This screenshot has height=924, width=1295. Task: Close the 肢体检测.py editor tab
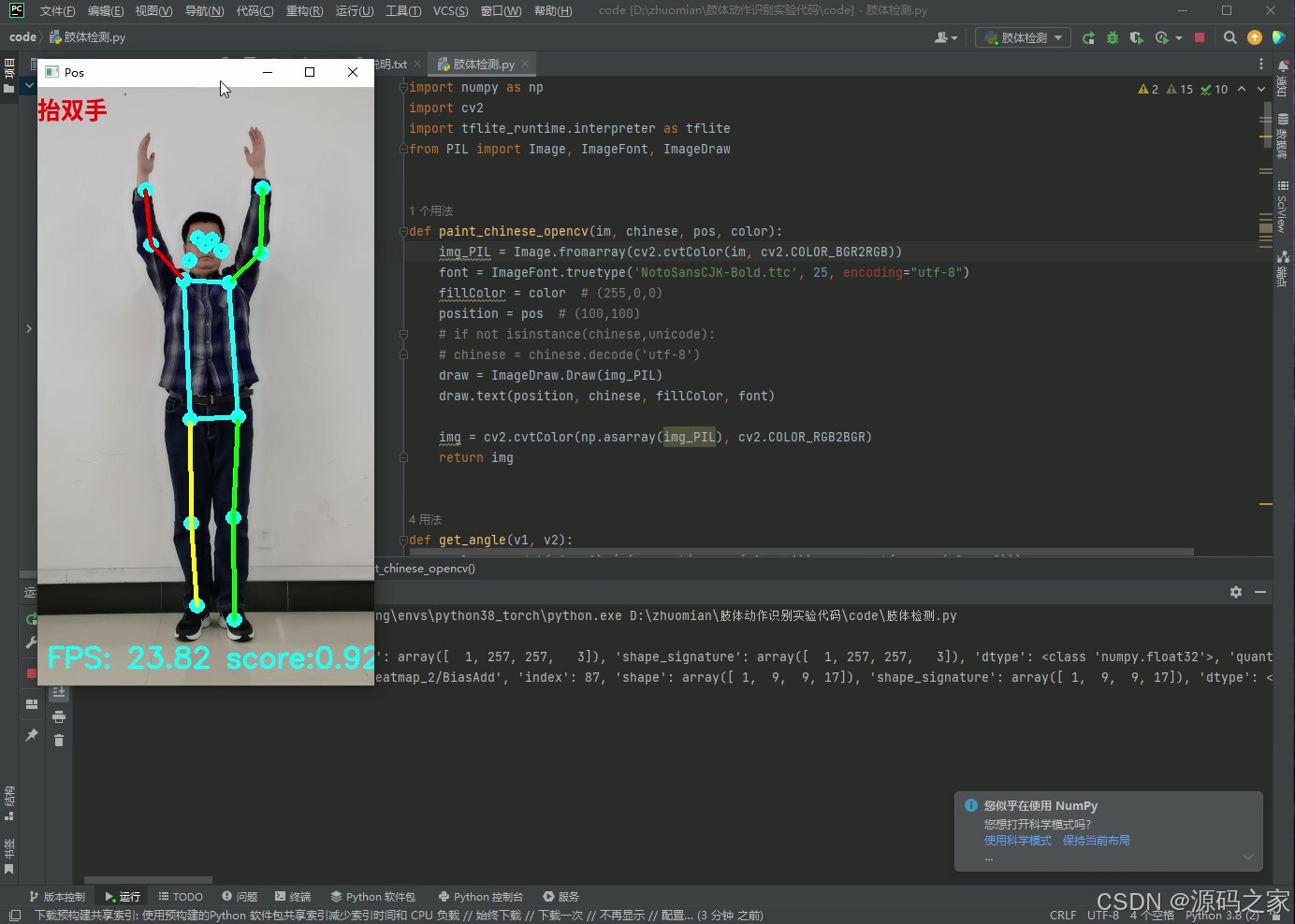(525, 64)
